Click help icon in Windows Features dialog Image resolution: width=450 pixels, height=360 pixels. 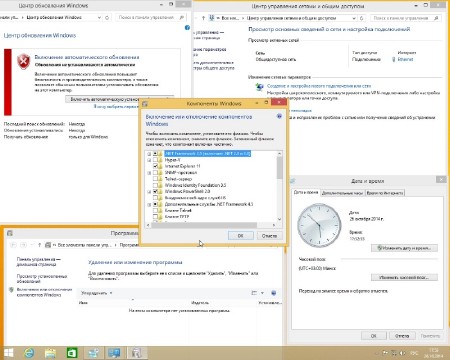coord(279,116)
